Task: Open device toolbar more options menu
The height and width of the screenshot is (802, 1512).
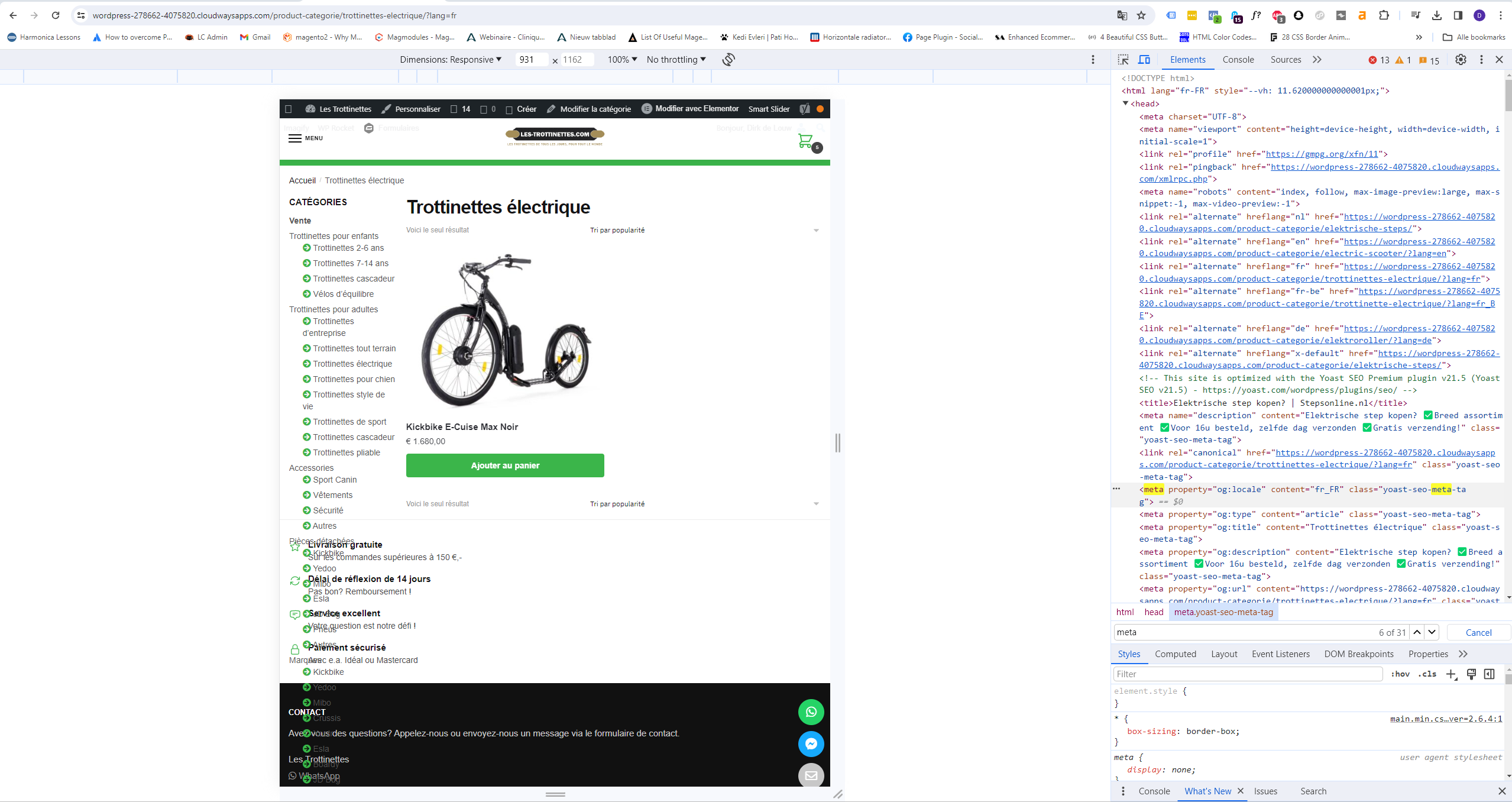Action: tap(1093, 60)
